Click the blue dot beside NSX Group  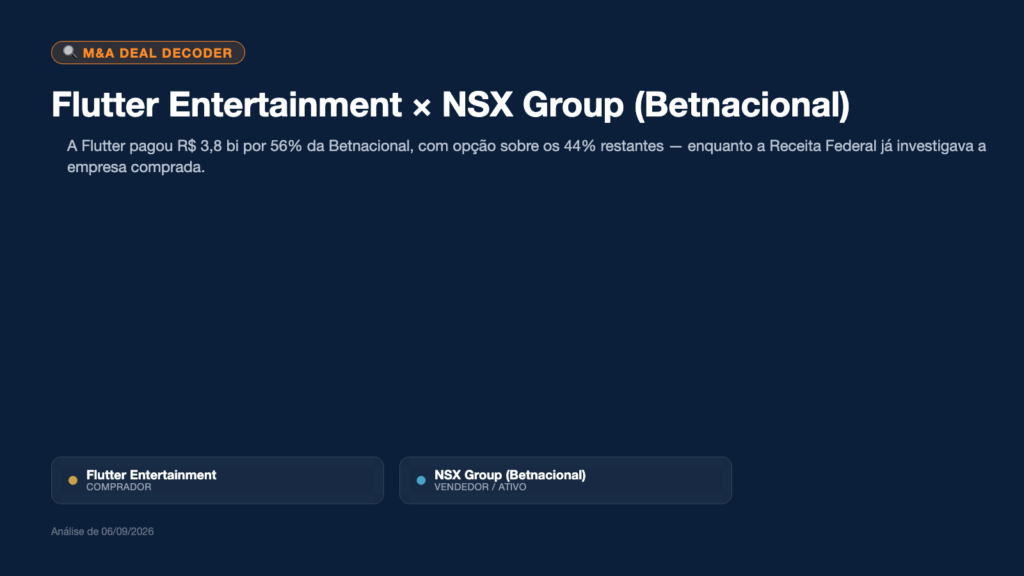(421, 480)
